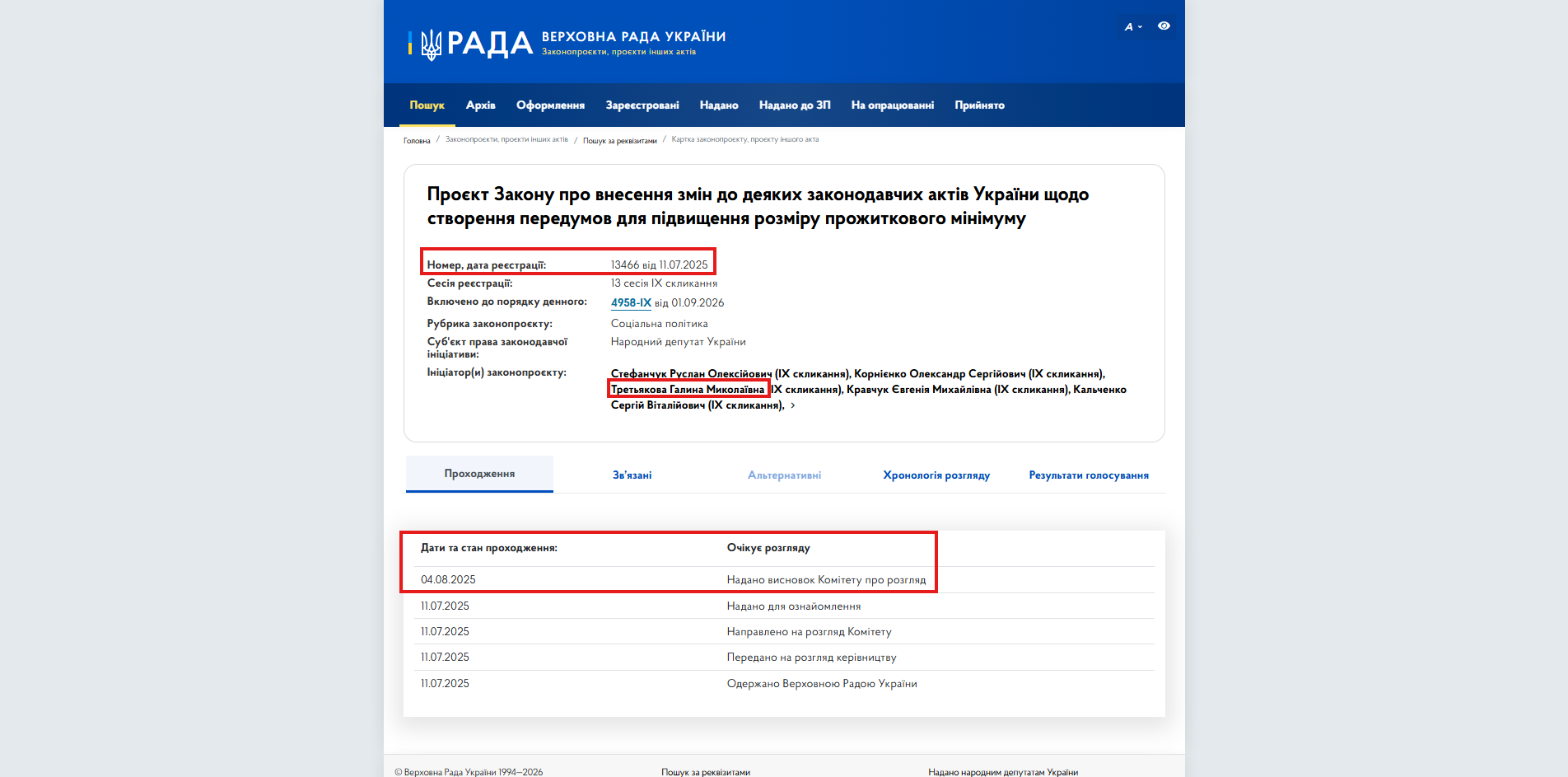Screen dimensions: 1568x777
Task: Switch to Результати голосування tab
Action: click(1089, 475)
